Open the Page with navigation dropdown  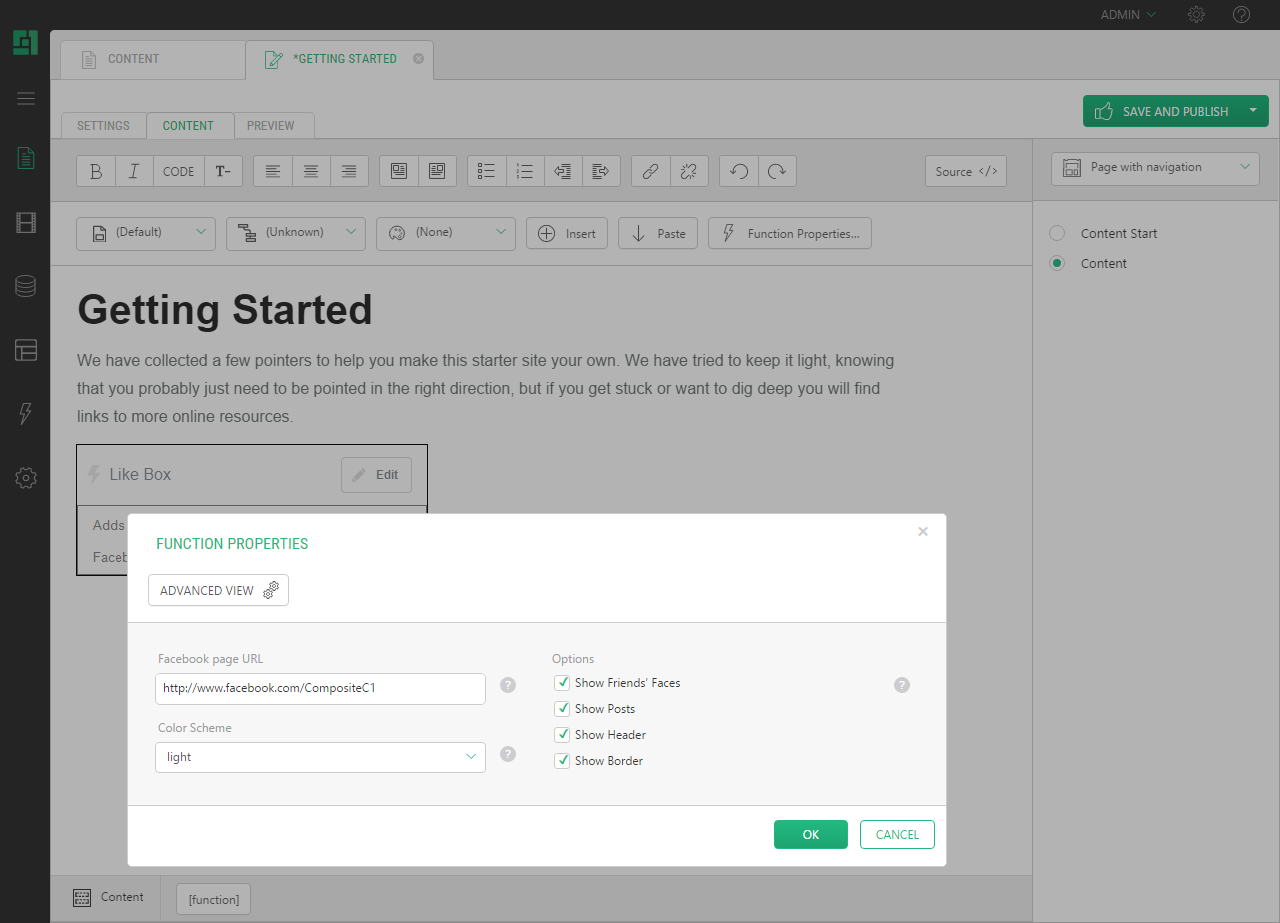coord(1155,168)
